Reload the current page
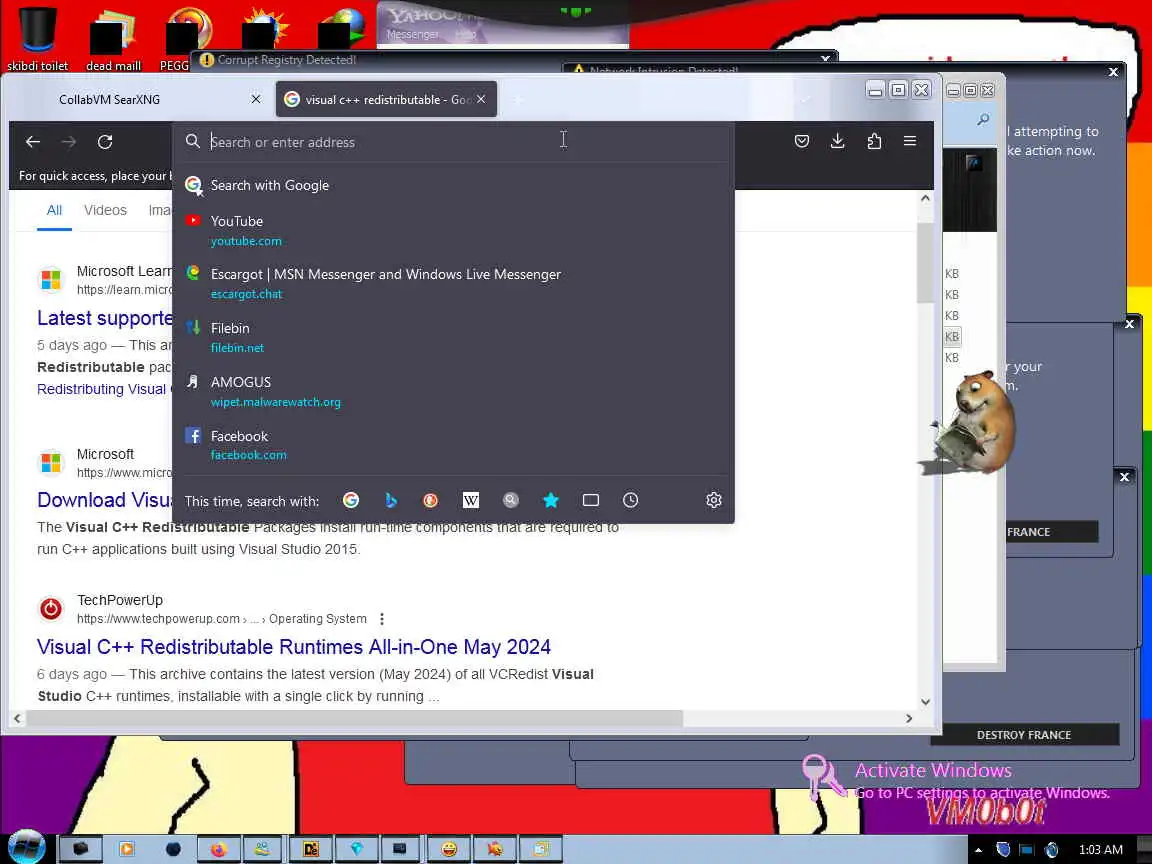Screen dimensions: 1152x864 click(105, 142)
